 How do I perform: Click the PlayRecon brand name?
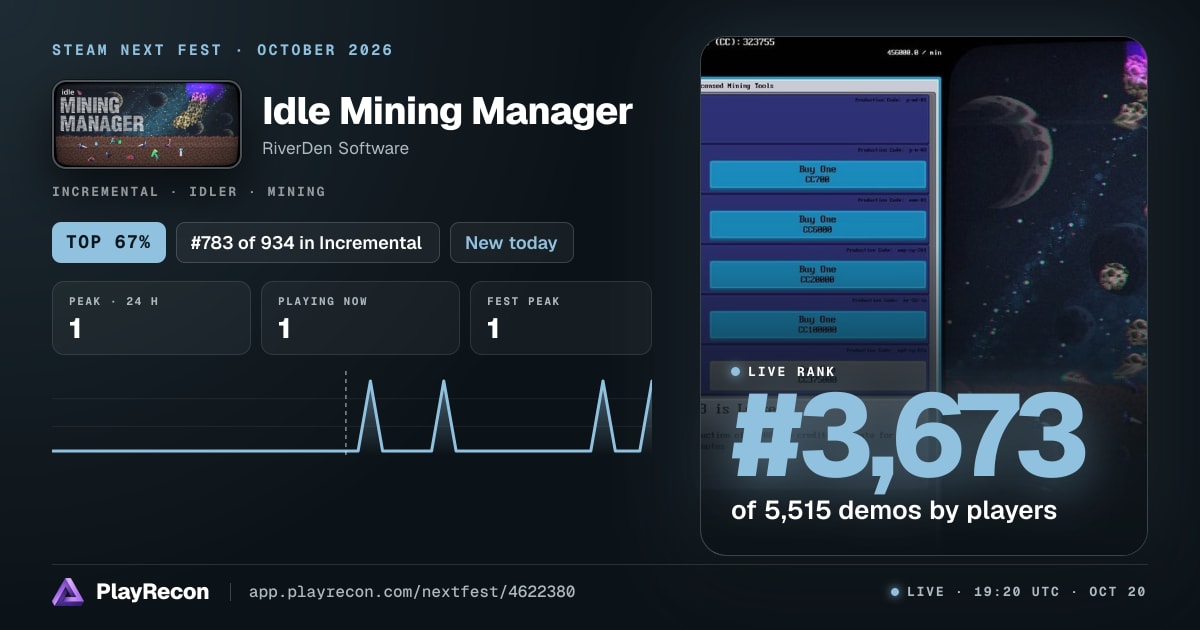pos(152,592)
